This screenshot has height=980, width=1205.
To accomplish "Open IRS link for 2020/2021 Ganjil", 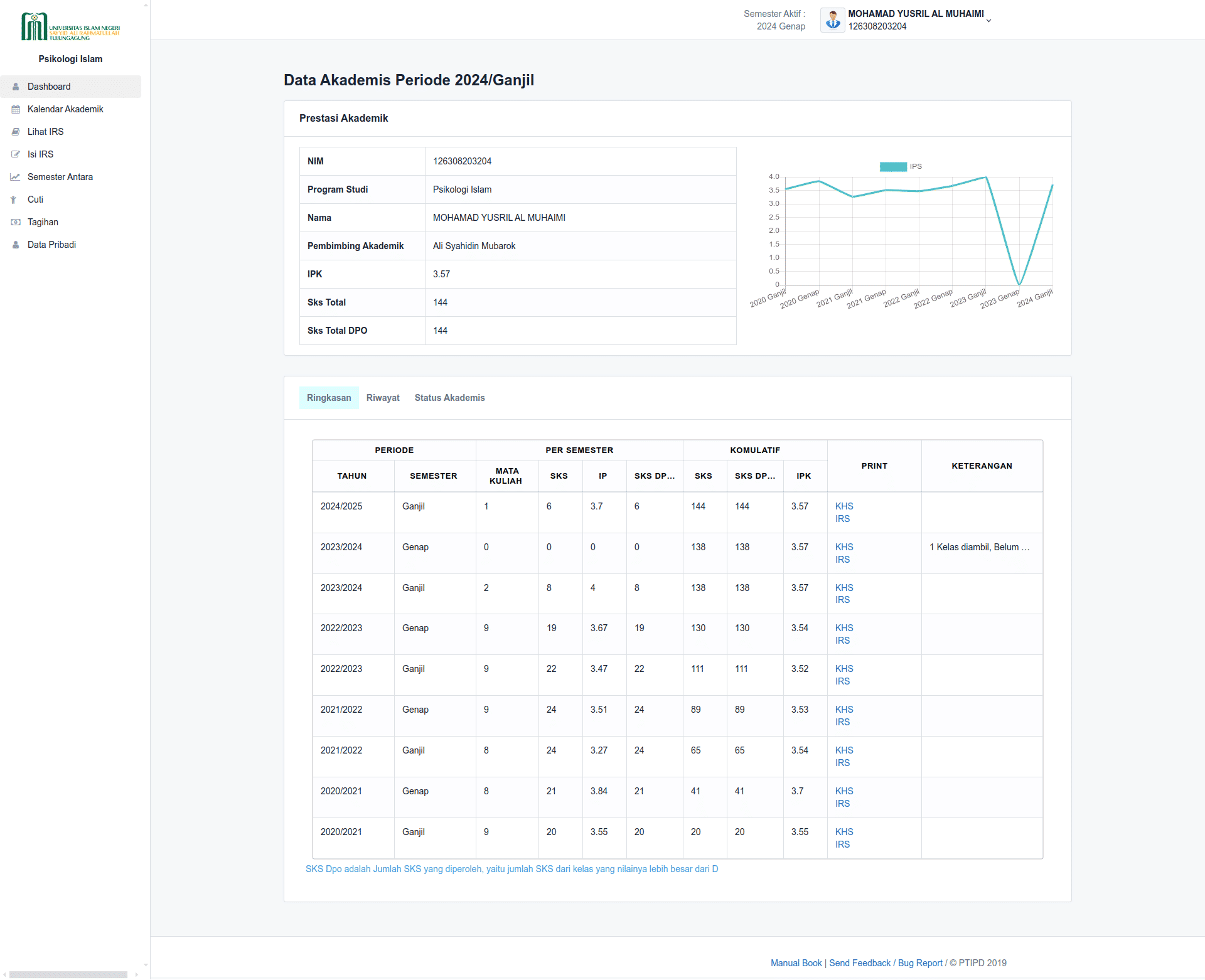I will (x=842, y=844).
